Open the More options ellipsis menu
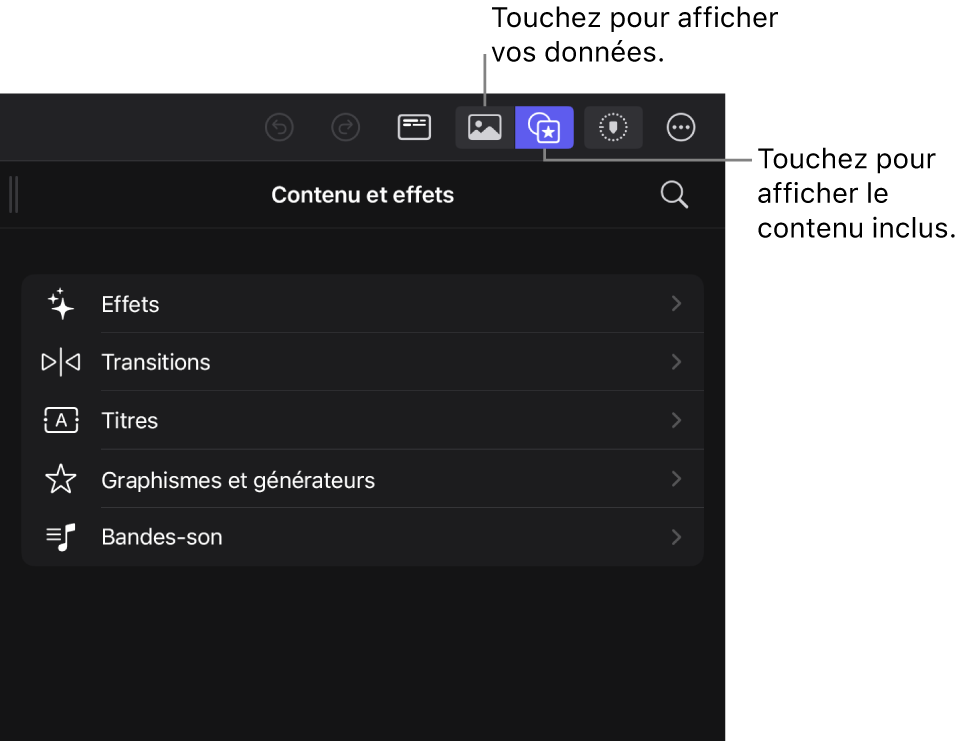Viewport: 966px width, 742px height. 681,127
